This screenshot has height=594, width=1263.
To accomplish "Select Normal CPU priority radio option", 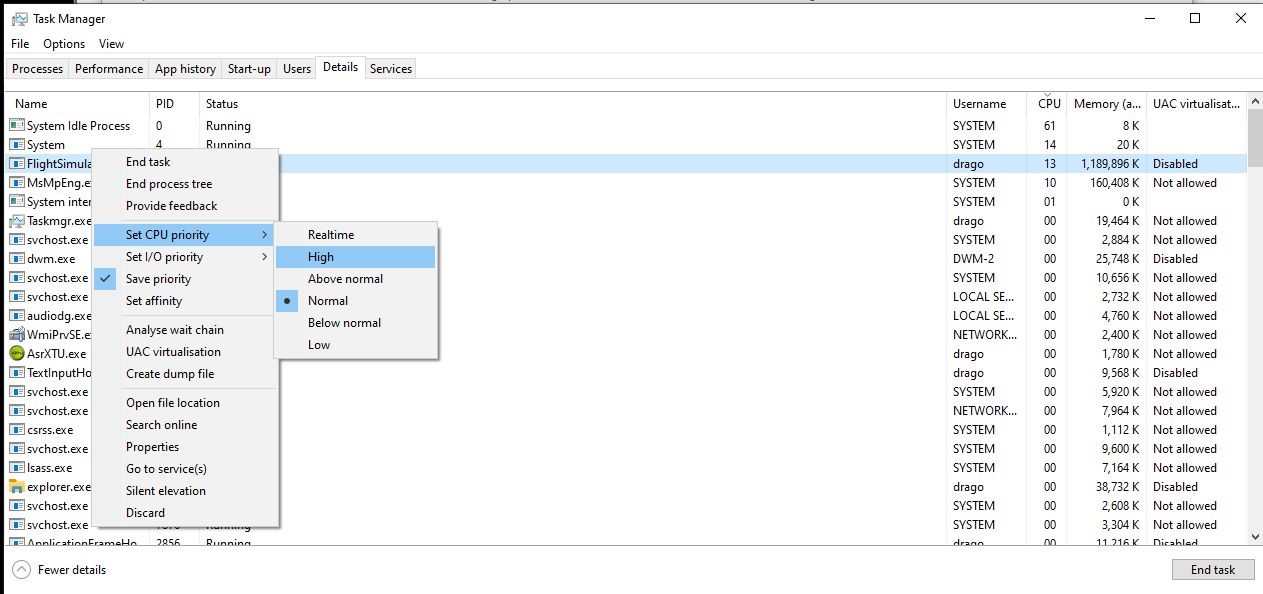I will (356, 301).
